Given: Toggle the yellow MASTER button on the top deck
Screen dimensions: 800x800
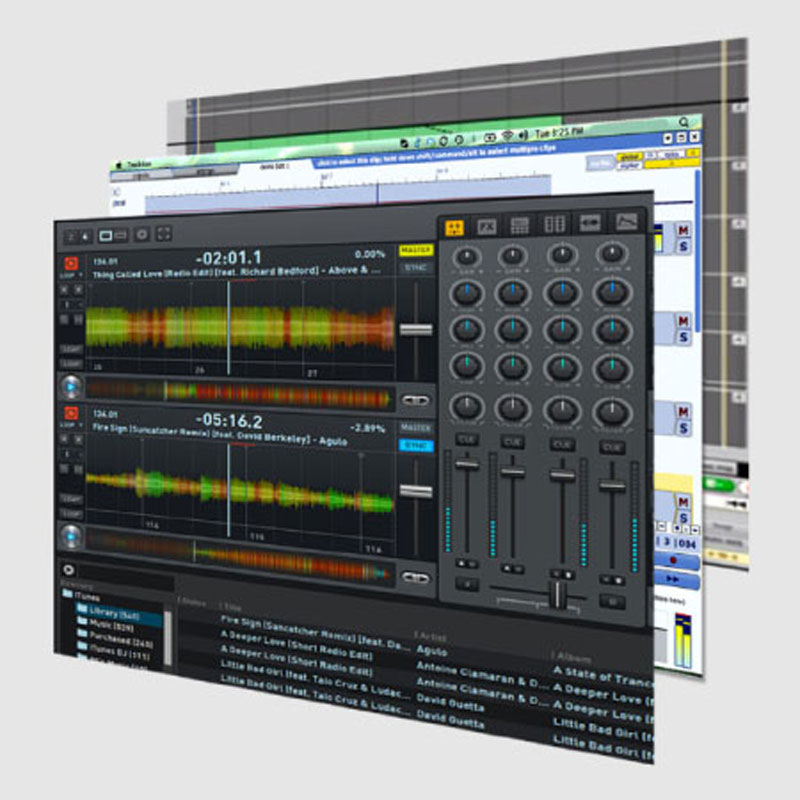Looking at the screenshot, I should tap(415, 250).
